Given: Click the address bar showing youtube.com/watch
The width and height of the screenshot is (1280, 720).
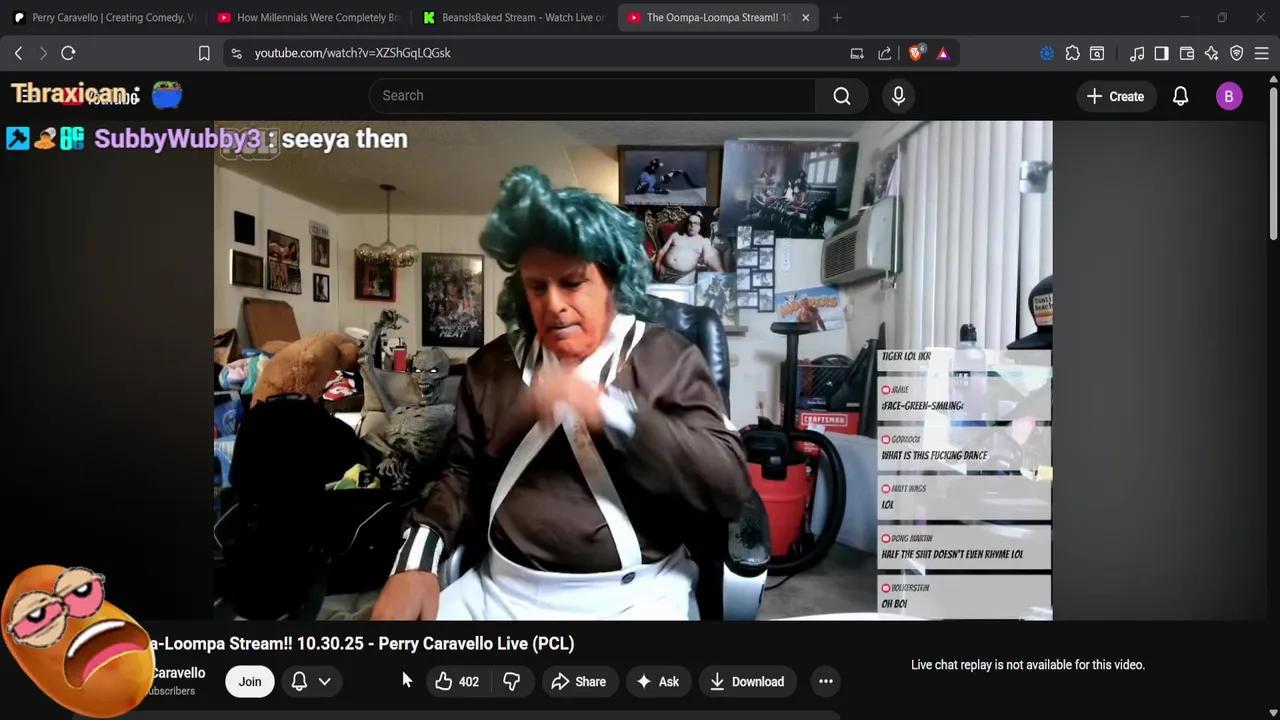Looking at the screenshot, I should (x=540, y=53).
